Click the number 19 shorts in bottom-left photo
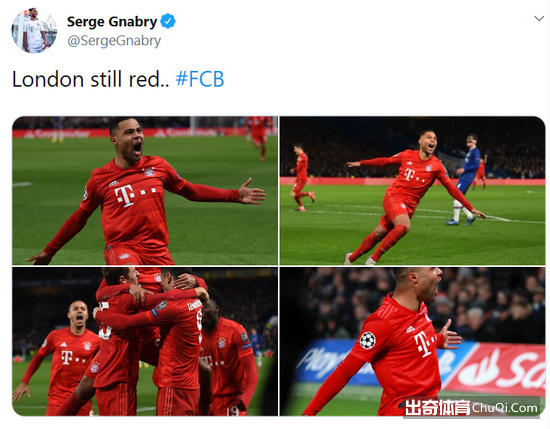This screenshot has height=429, width=550. pyautogui.click(x=232, y=410)
